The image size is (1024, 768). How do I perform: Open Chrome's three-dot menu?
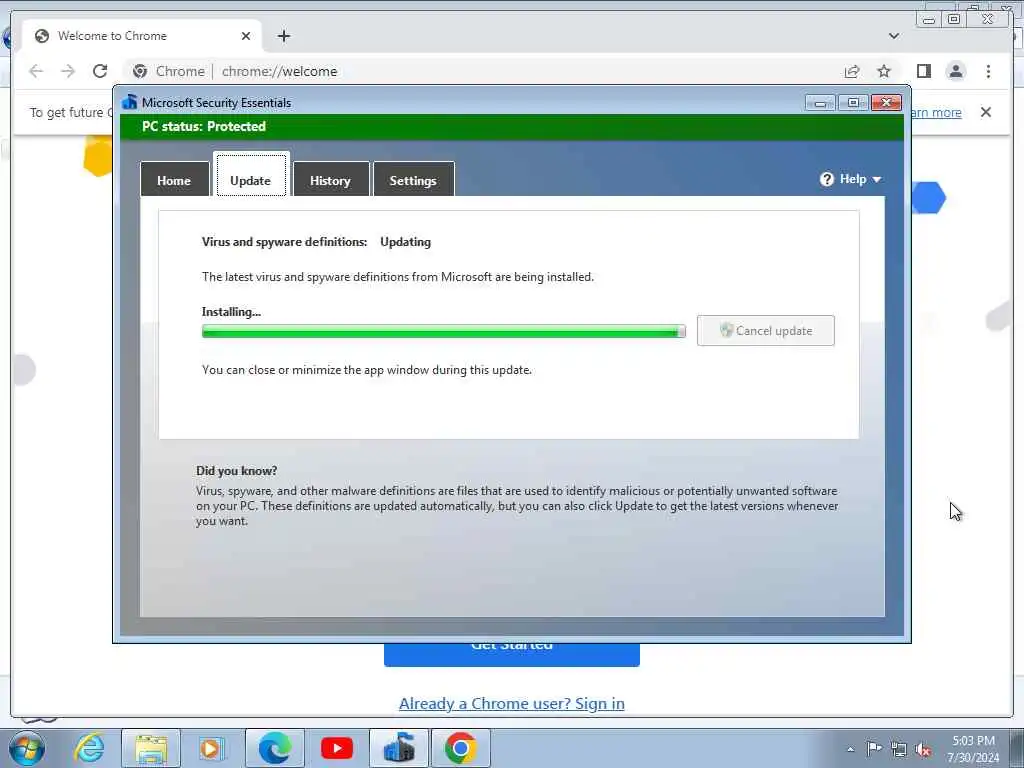click(988, 71)
